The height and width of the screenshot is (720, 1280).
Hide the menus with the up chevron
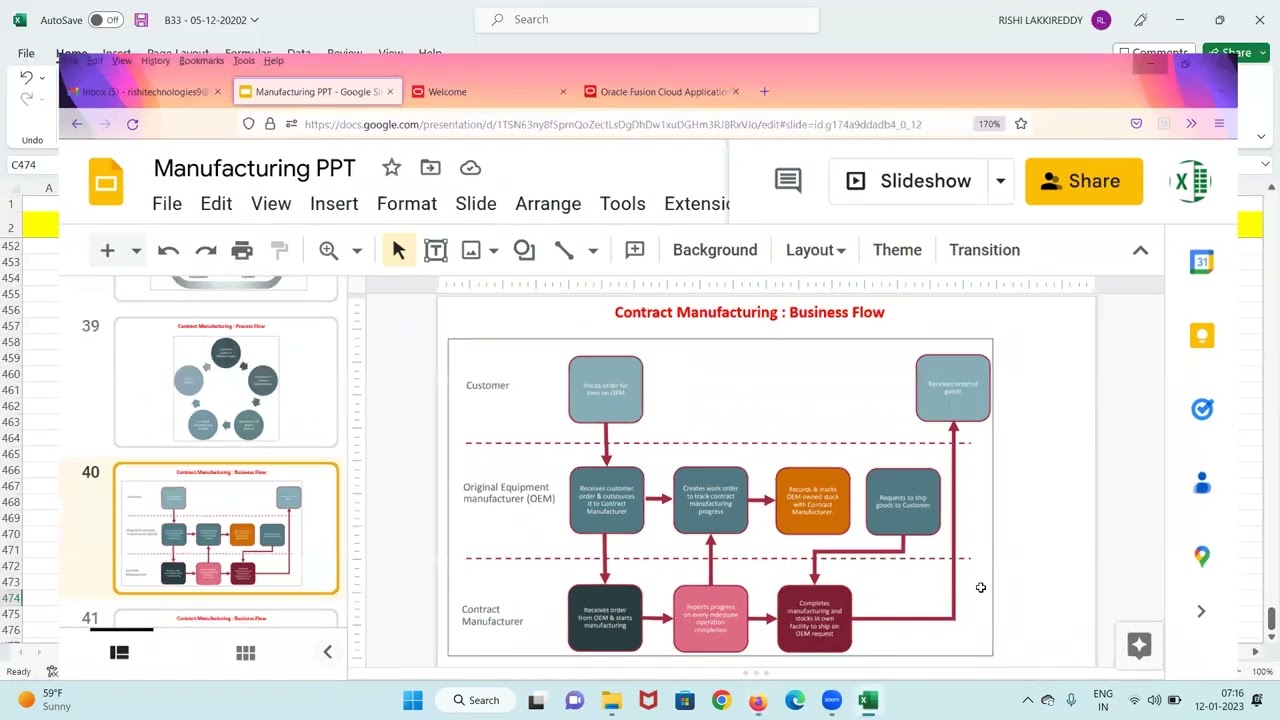point(1140,250)
